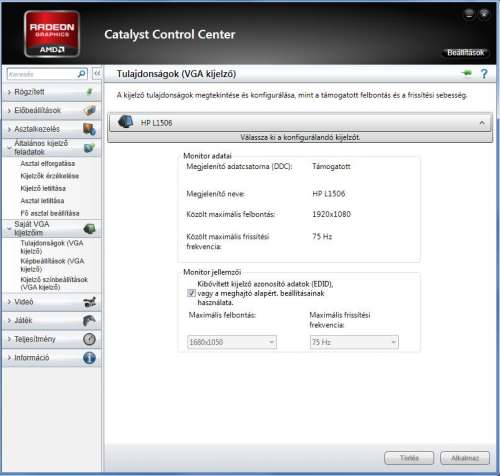Image resolution: width=500 pixels, height=476 pixels.
Task: Collapse the HP L1506 display selector chevron
Action: click(x=482, y=123)
